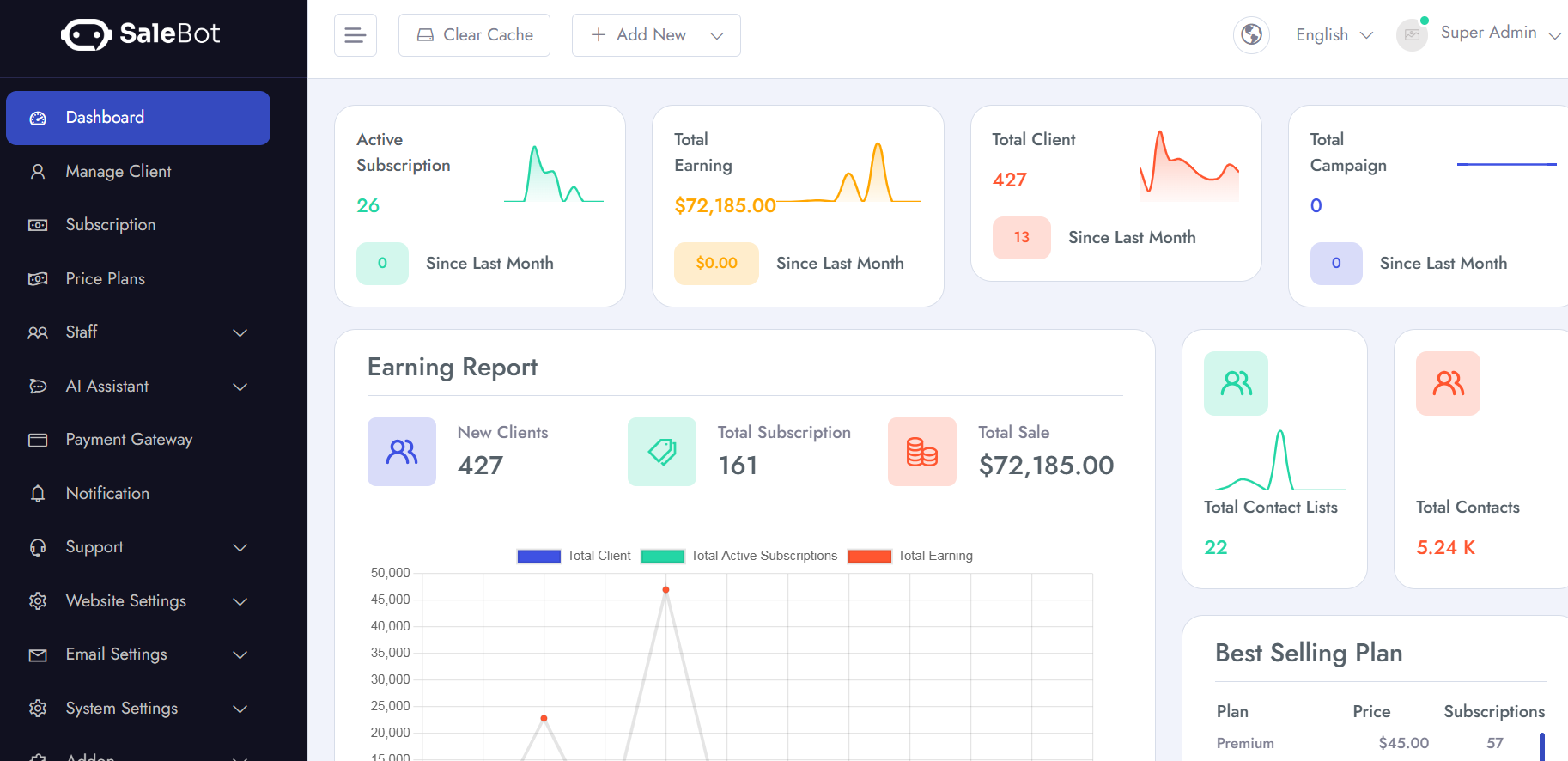Click the Staff people icon
This screenshot has width=1568, height=761.
(38, 332)
